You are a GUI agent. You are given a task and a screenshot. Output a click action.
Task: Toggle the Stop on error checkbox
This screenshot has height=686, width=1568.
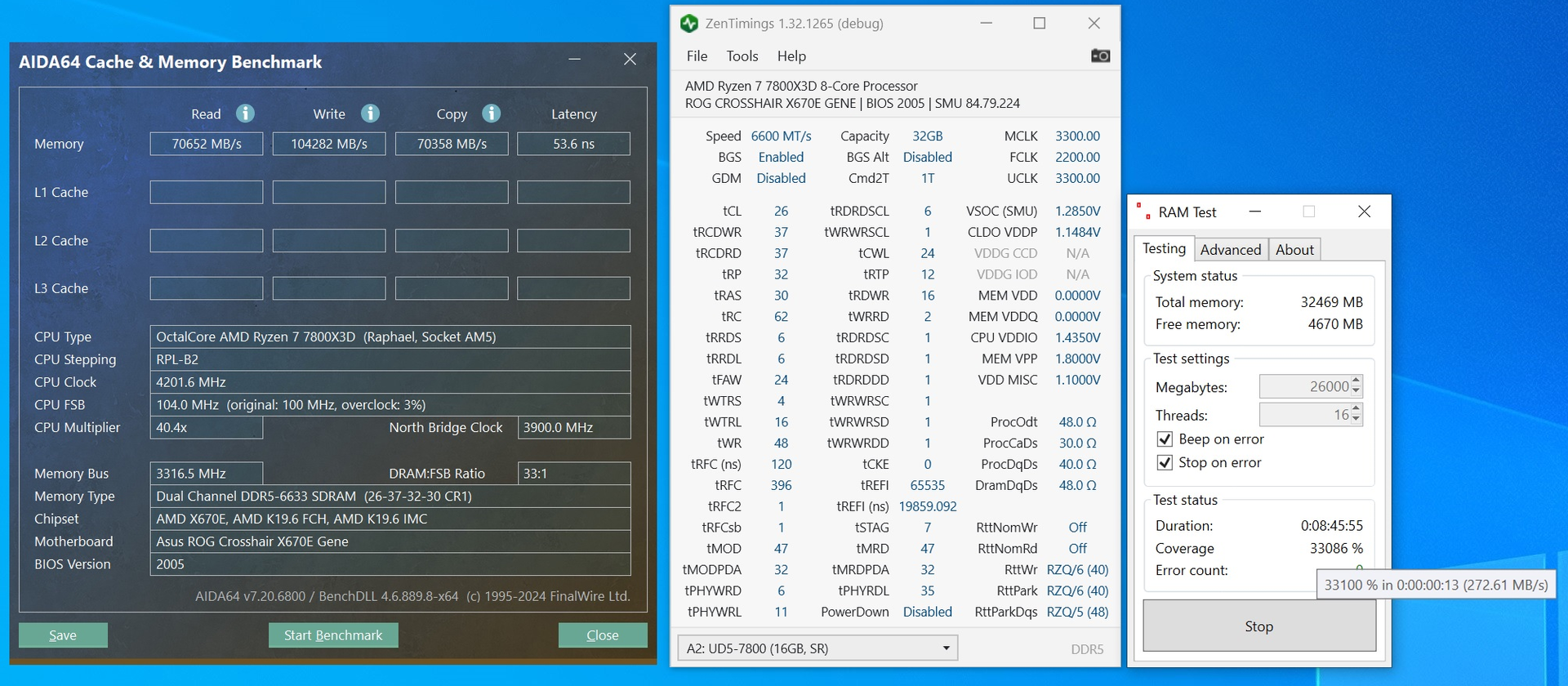(1165, 463)
